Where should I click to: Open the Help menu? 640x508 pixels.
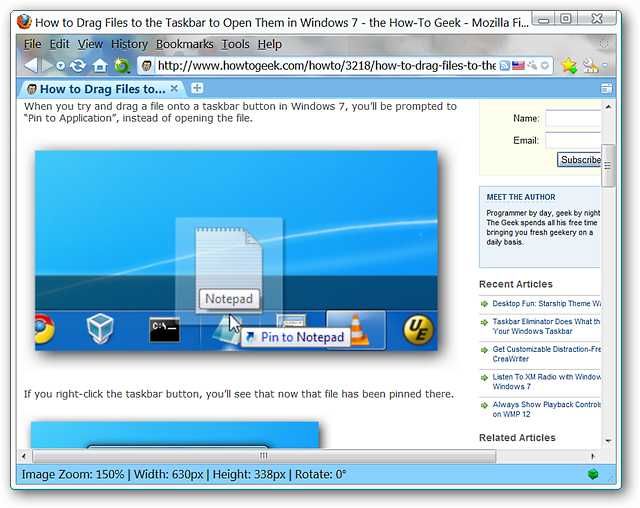[269, 44]
